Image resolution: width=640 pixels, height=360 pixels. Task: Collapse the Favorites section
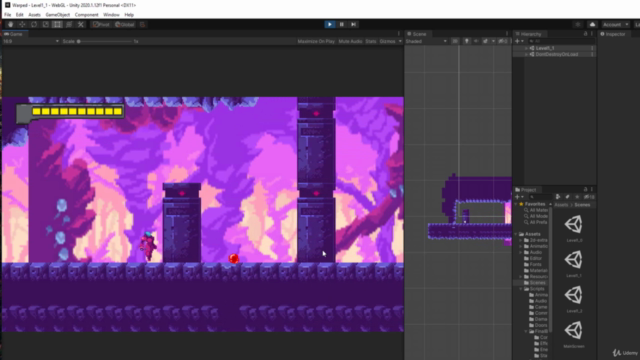click(516, 204)
